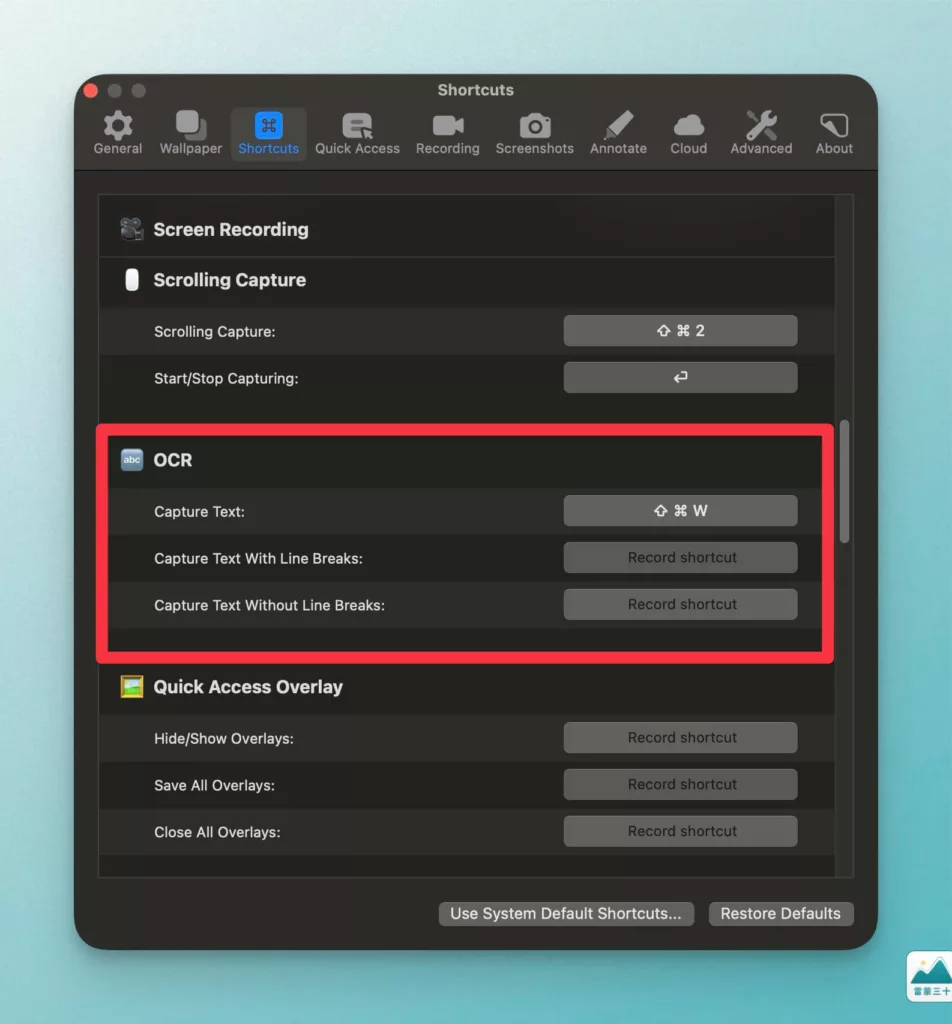Record shortcut for Capture Text With Line Breaks
Image resolution: width=952 pixels, height=1024 pixels.
tap(680, 558)
